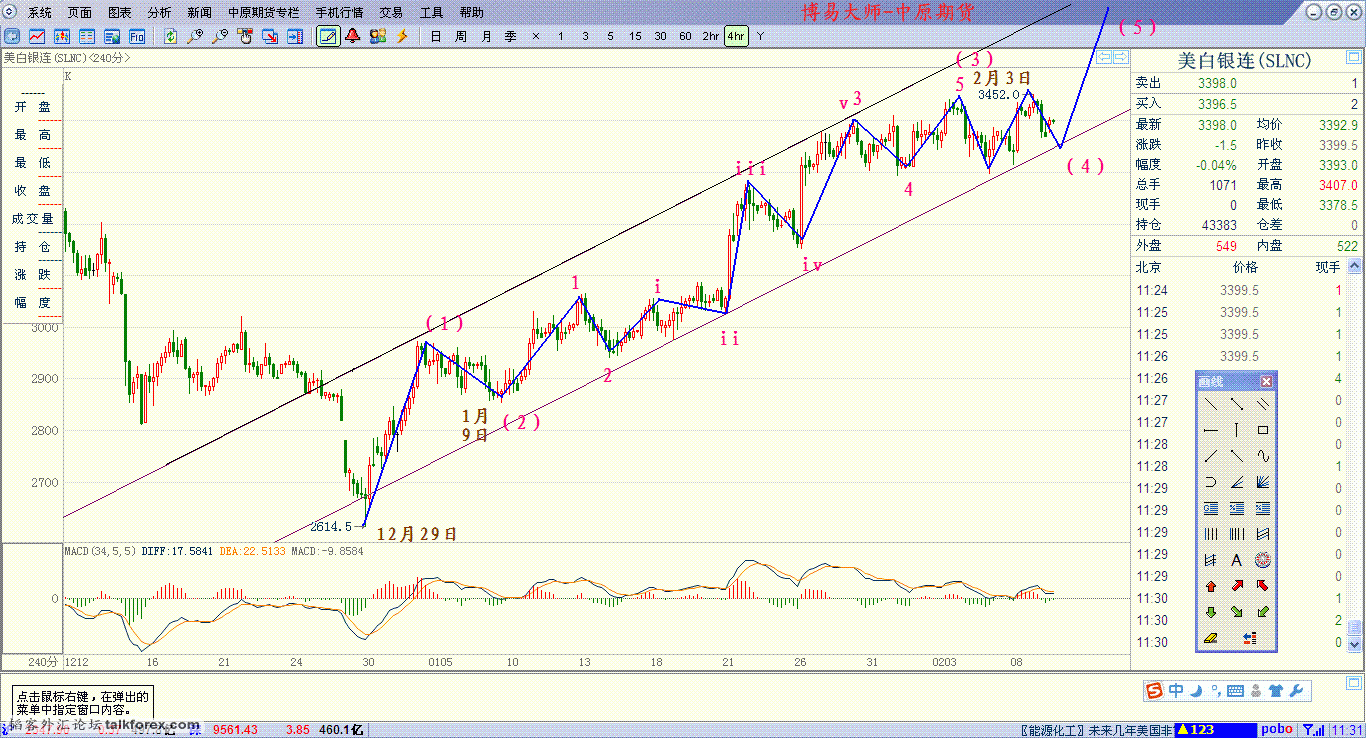The height and width of the screenshot is (738, 1366).
Task: Click the two-people users icon in toolbar
Action: pos(377,36)
